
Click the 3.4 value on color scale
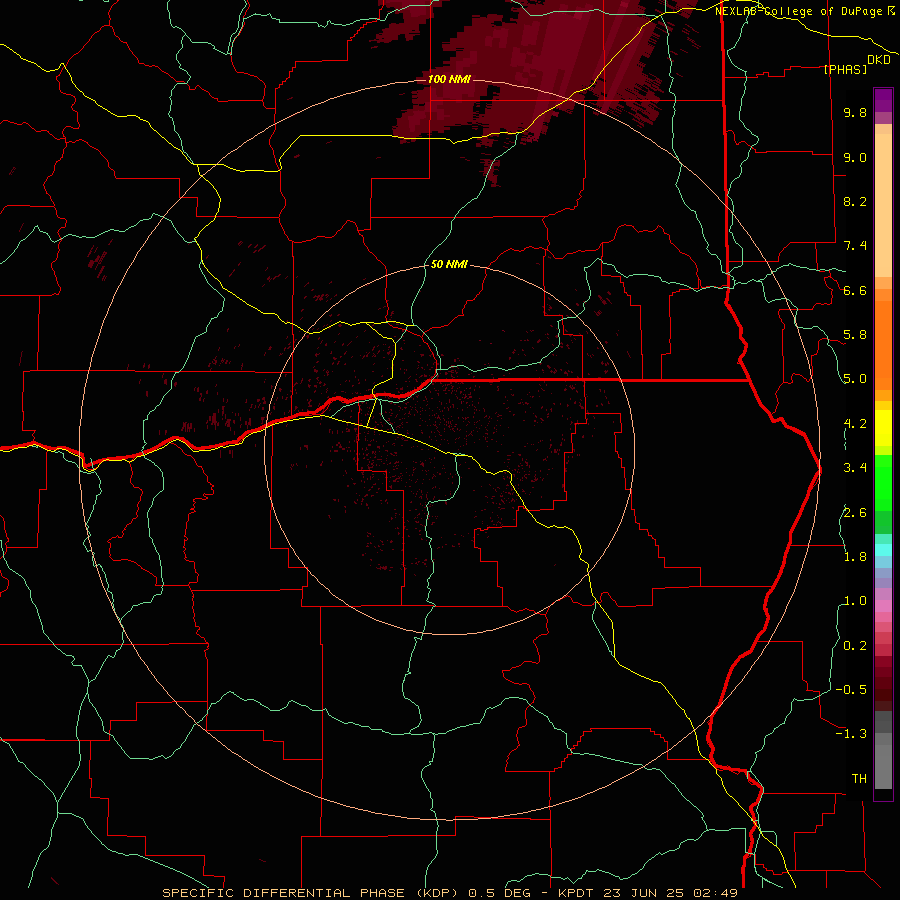coord(855,468)
